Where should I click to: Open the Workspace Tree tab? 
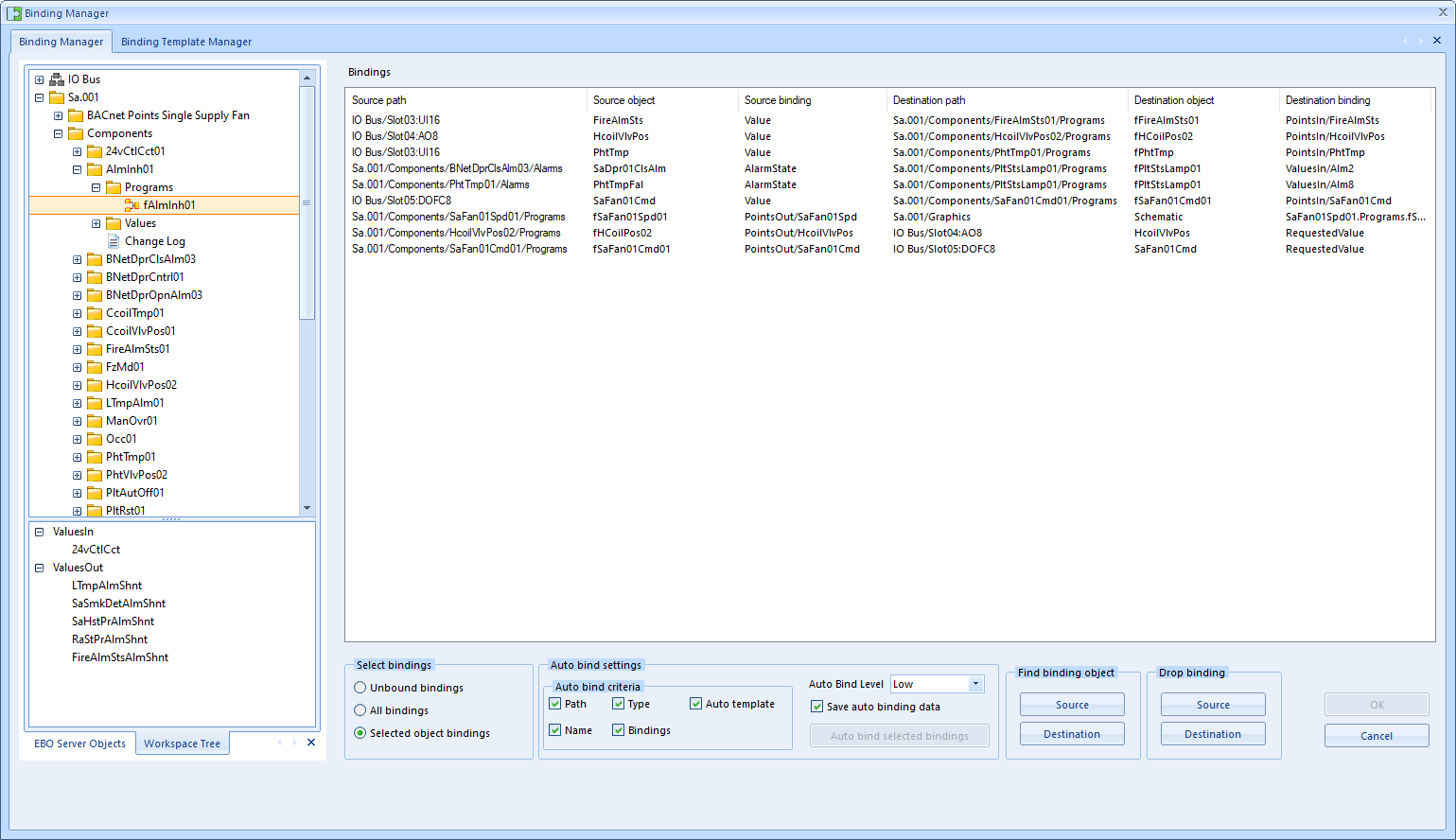coord(183,744)
